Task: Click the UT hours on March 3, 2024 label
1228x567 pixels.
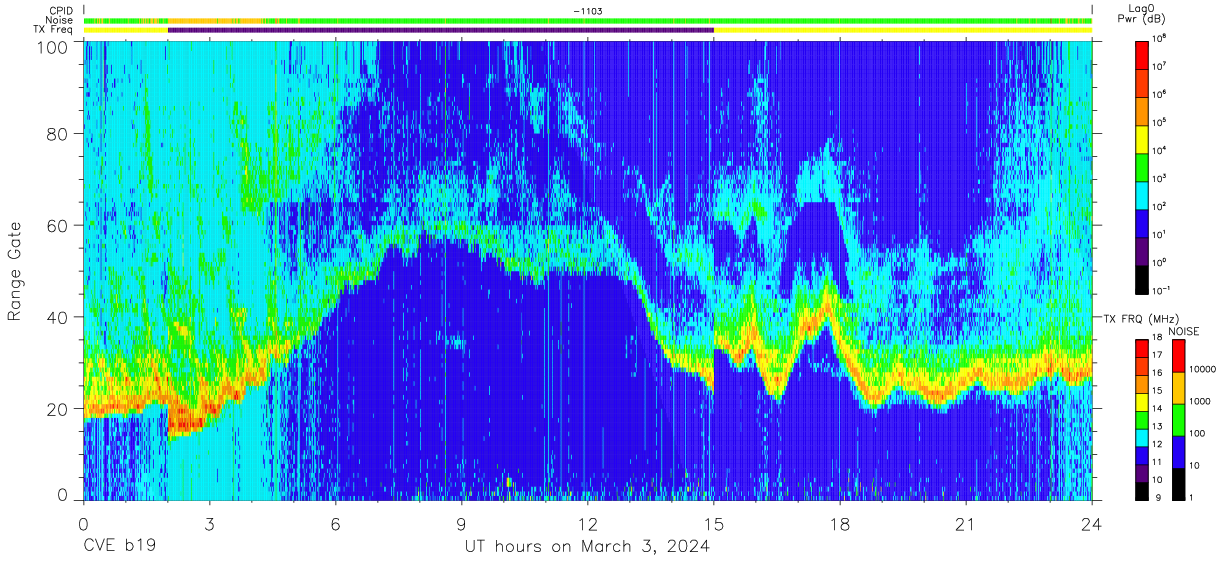Action: 587,548
